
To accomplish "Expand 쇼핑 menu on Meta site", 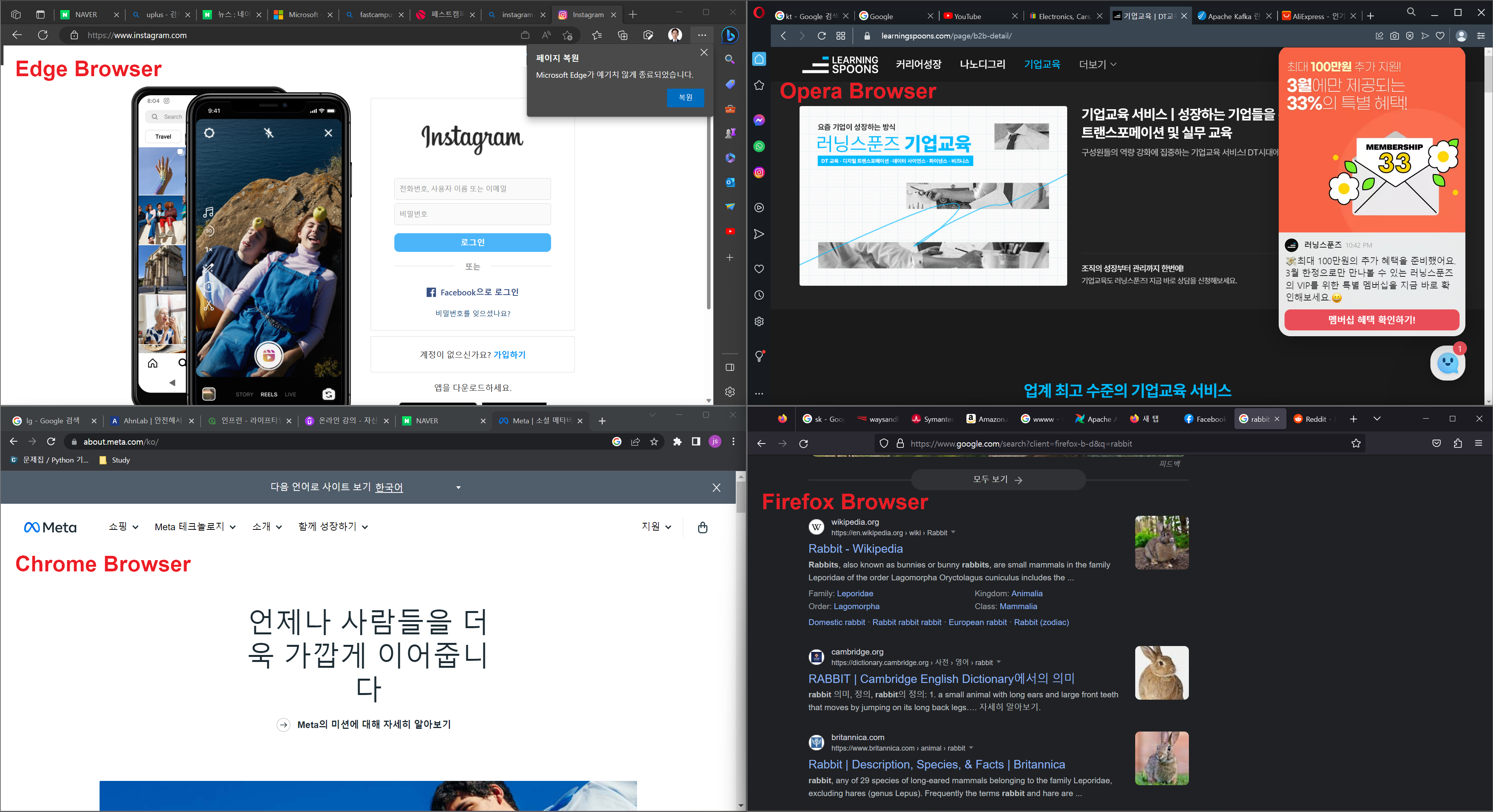I will point(123,526).
